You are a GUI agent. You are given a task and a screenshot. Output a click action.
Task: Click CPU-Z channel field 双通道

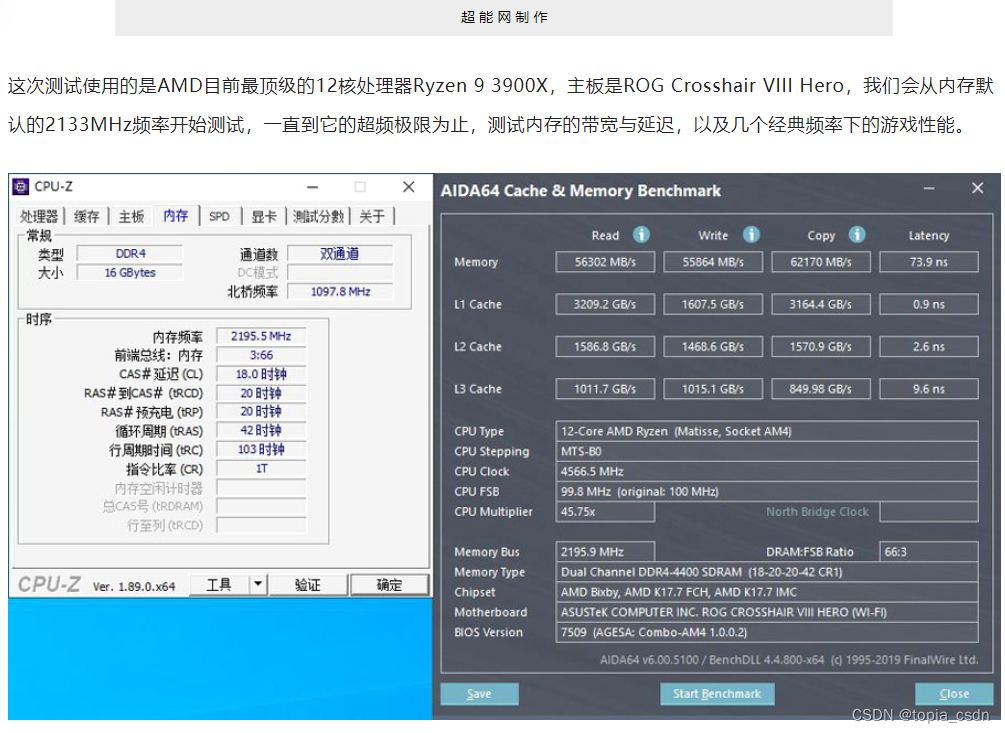click(x=340, y=254)
